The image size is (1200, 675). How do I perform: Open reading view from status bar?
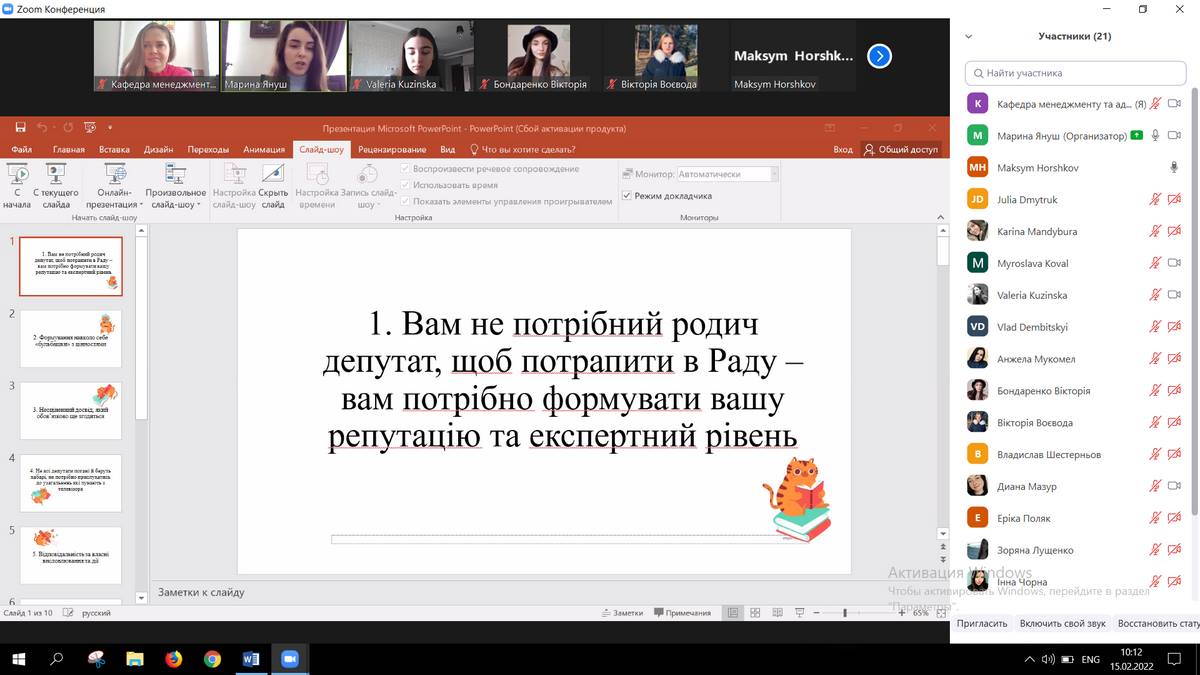point(775,613)
